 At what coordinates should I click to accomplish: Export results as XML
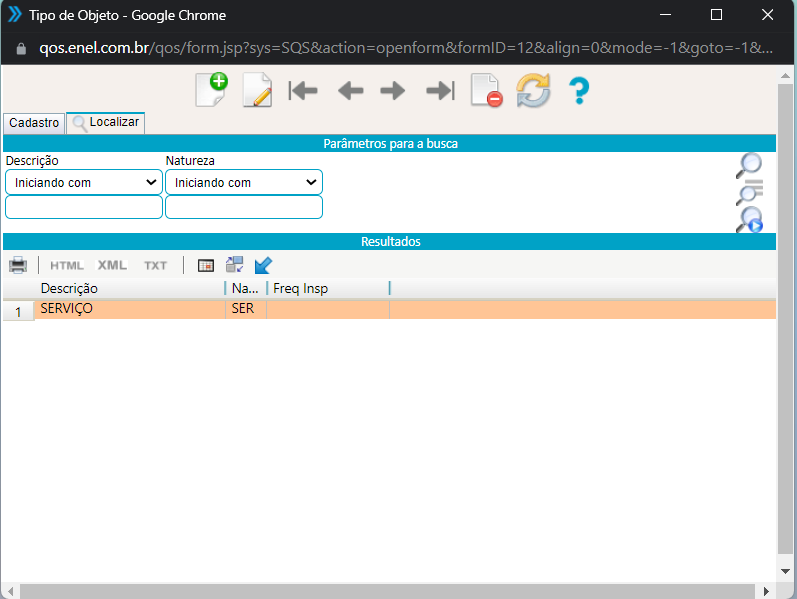(112, 265)
